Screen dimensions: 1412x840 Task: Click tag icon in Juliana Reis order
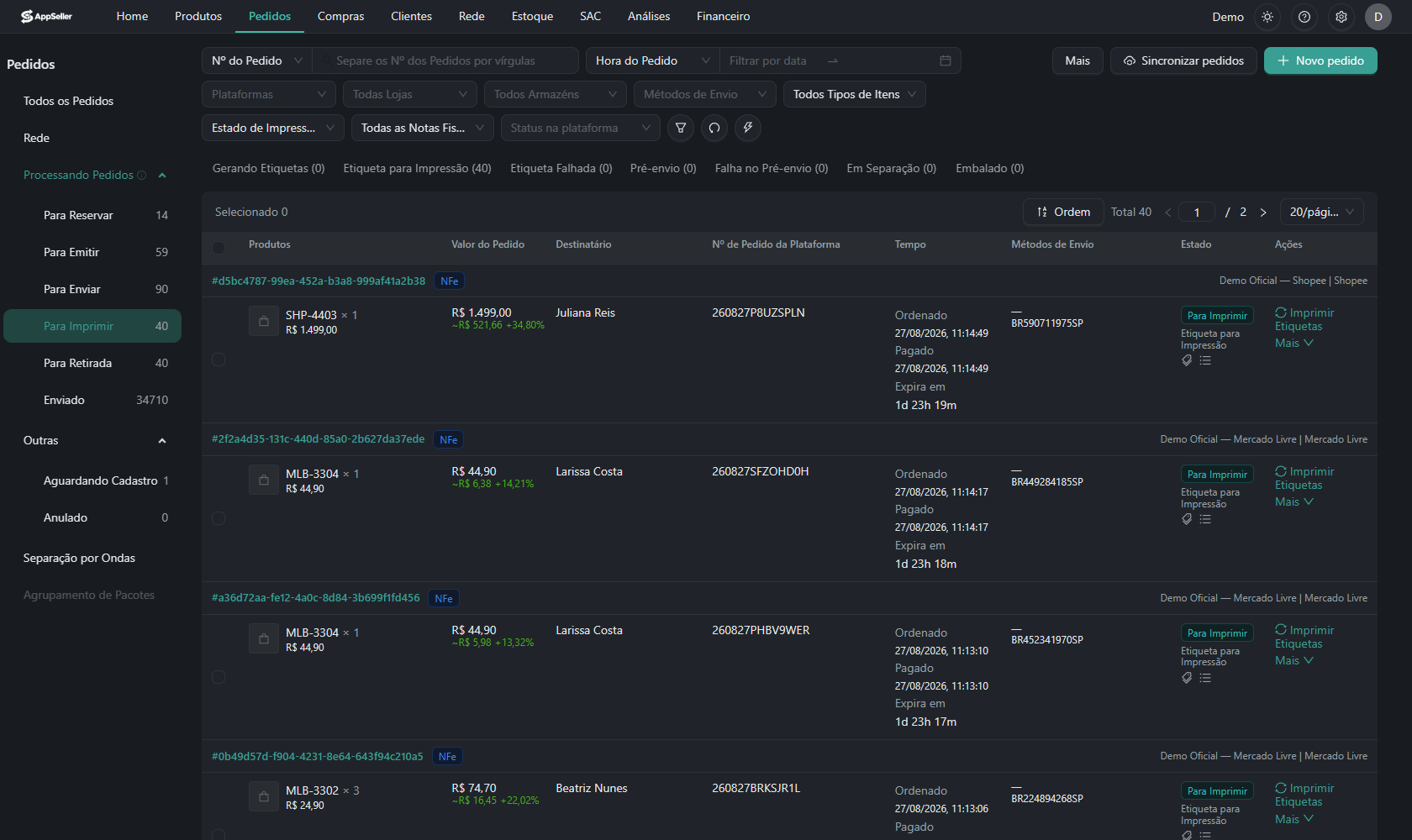pyautogui.click(x=1187, y=360)
